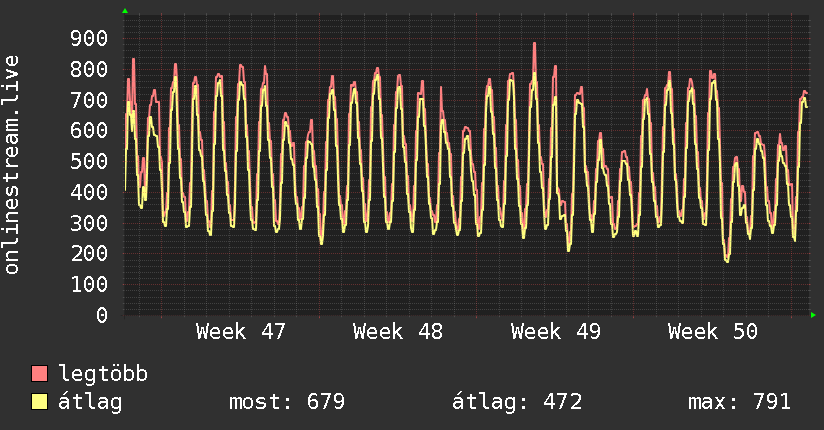Click the 600 y-axis tick label
Screen dimensions: 824x430
[89, 130]
